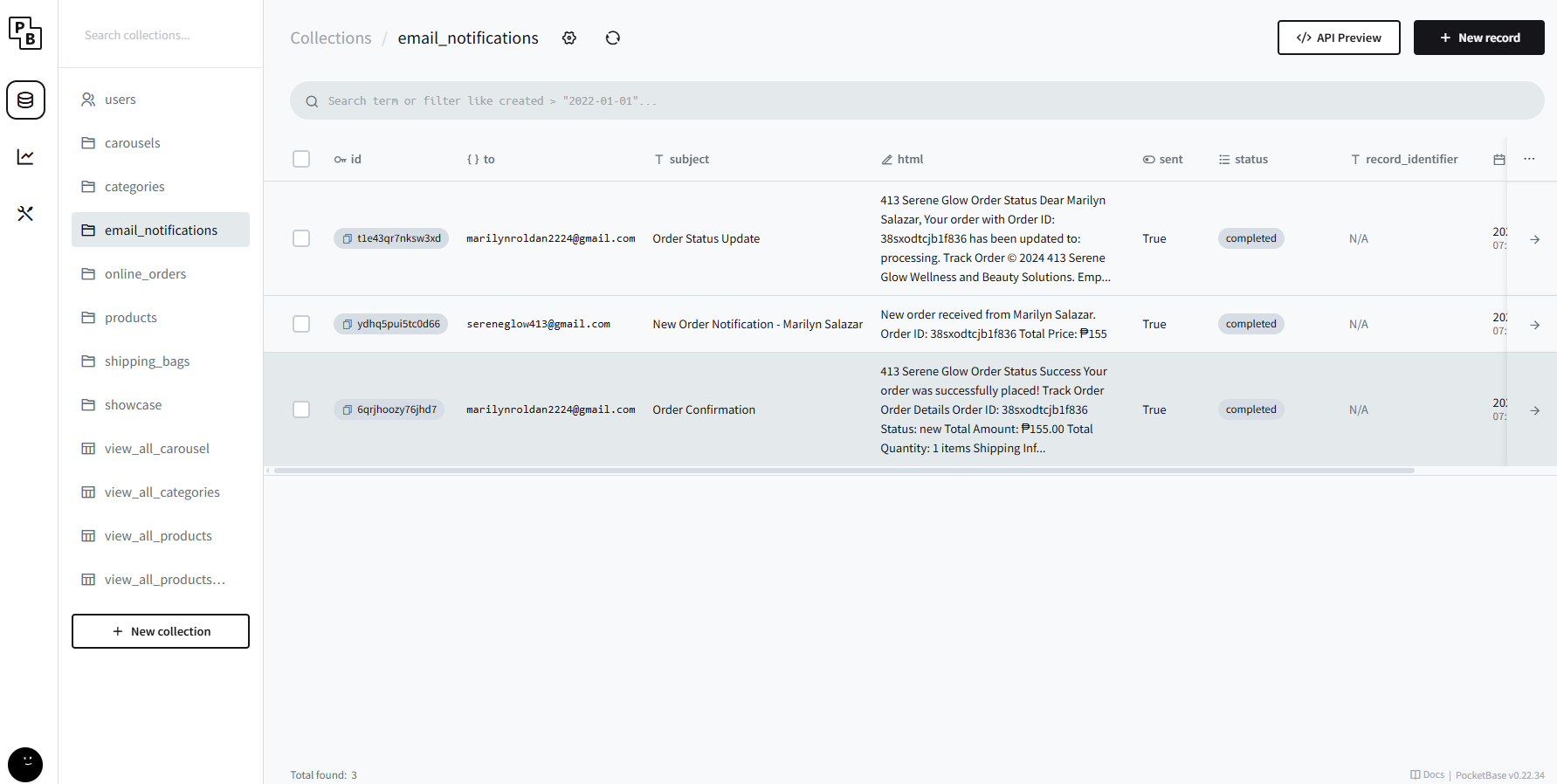Open the Order Confirmation record arrow
This screenshot has width=1557, height=784.
(x=1534, y=410)
